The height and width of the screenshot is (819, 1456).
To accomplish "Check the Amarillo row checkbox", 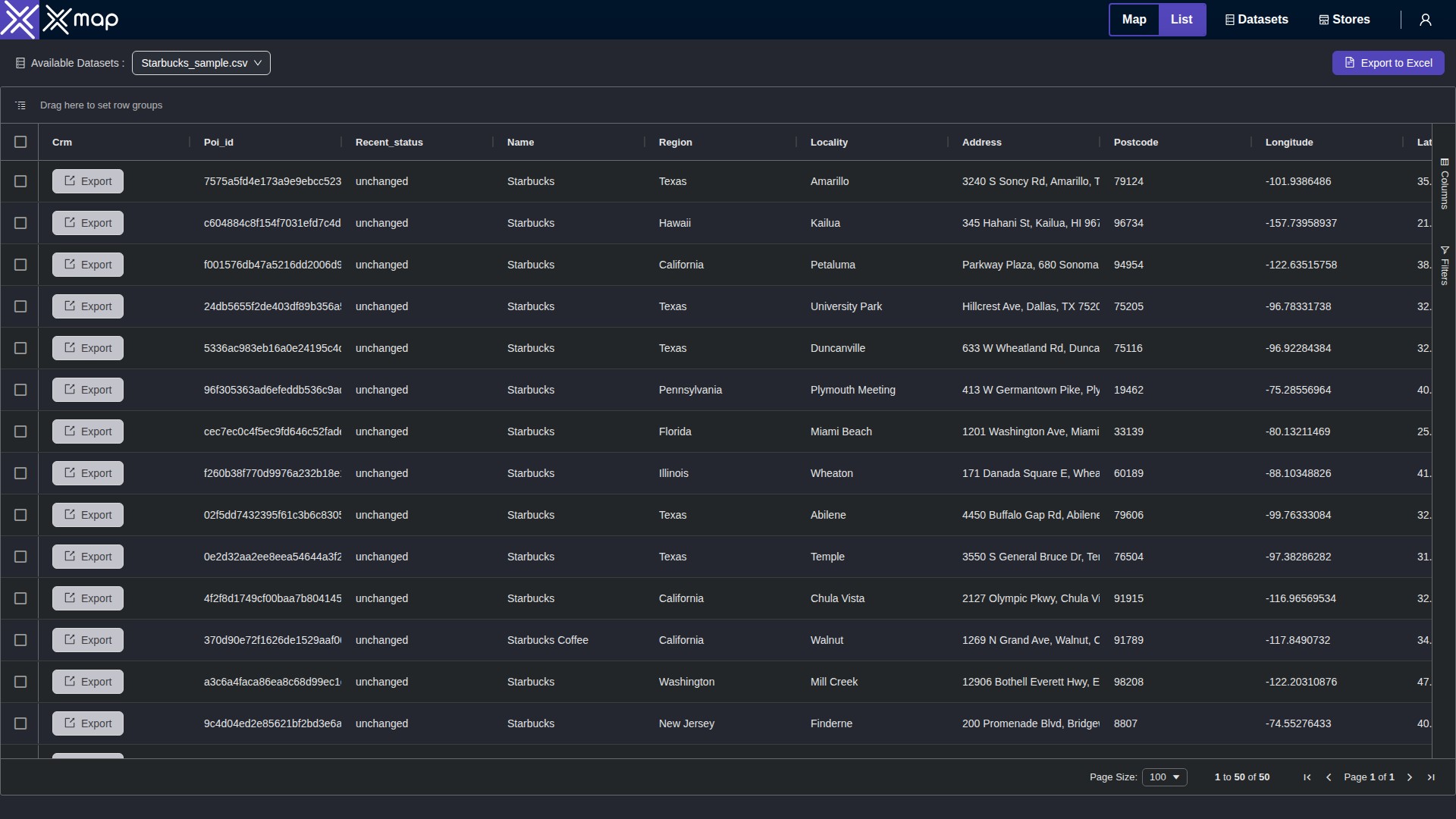I will pos(20,181).
